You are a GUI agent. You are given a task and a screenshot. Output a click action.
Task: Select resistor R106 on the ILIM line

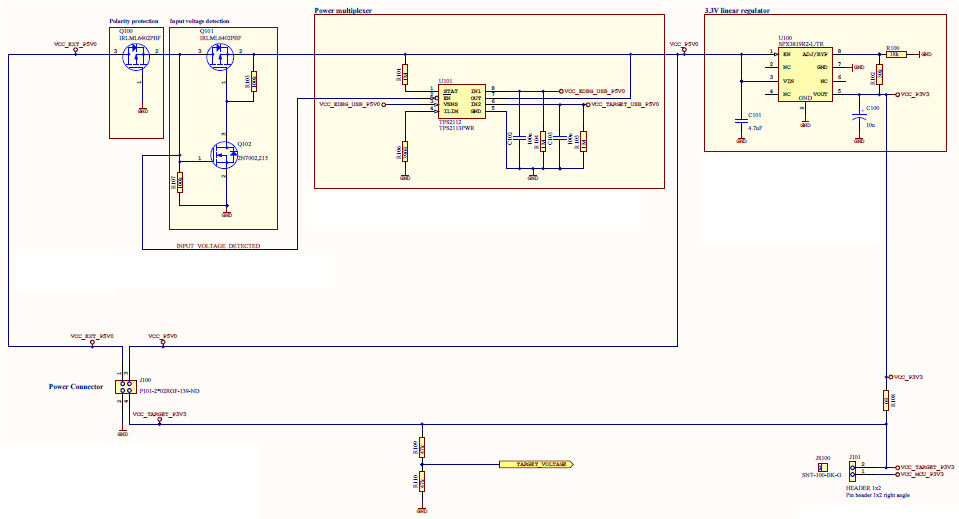(405, 151)
